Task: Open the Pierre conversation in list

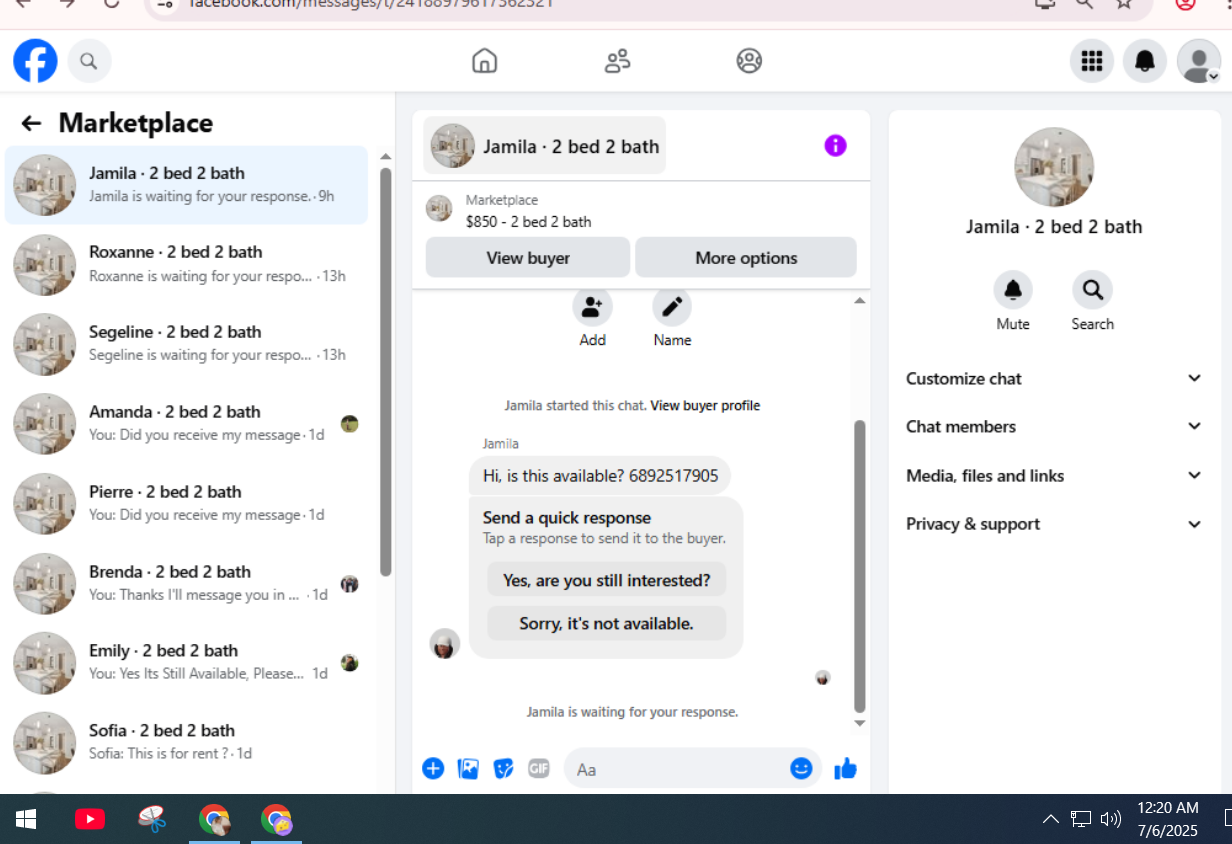Action: [x=187, y=503]
